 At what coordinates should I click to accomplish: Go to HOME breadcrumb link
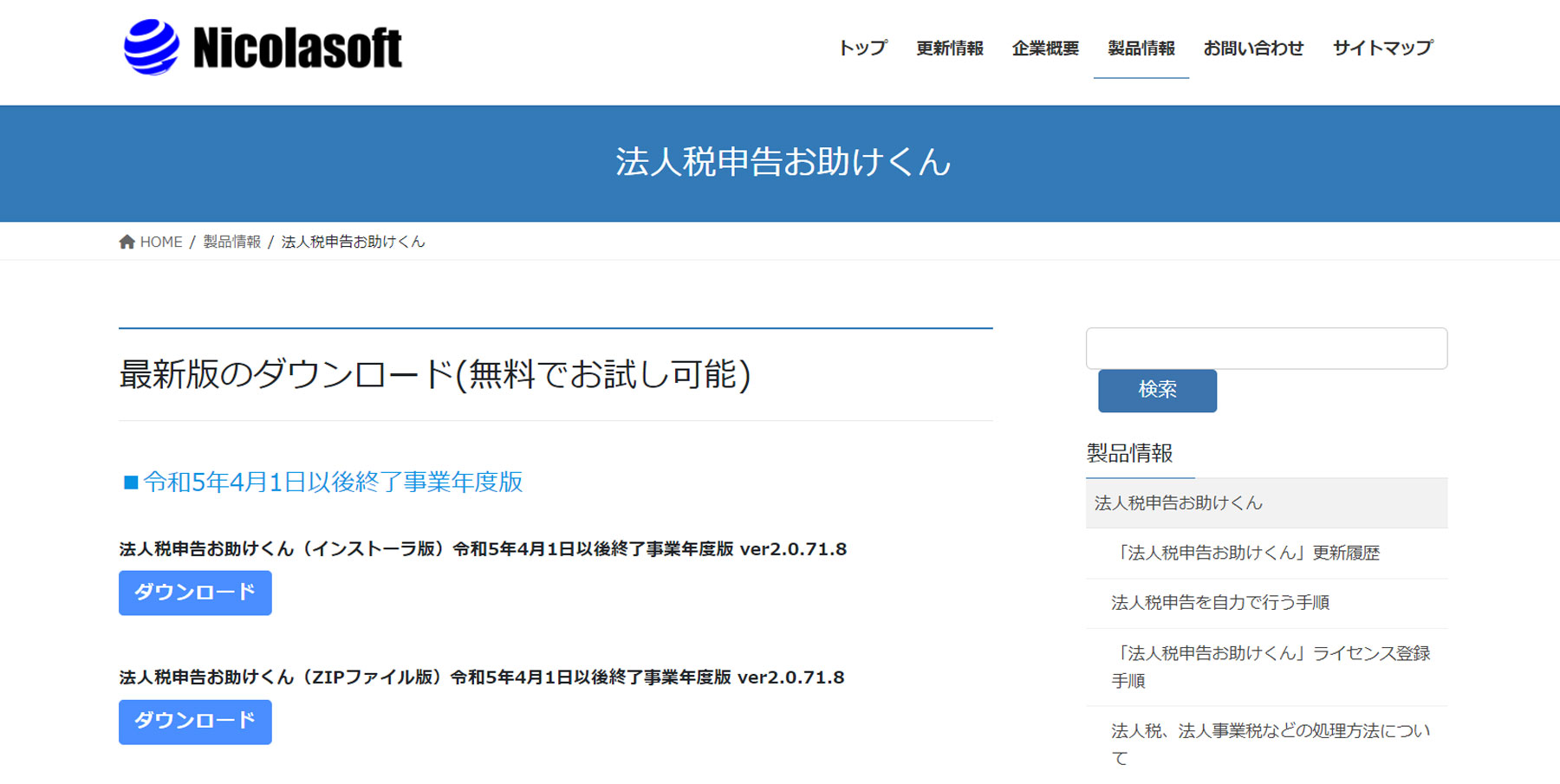[x=161, y=242]
